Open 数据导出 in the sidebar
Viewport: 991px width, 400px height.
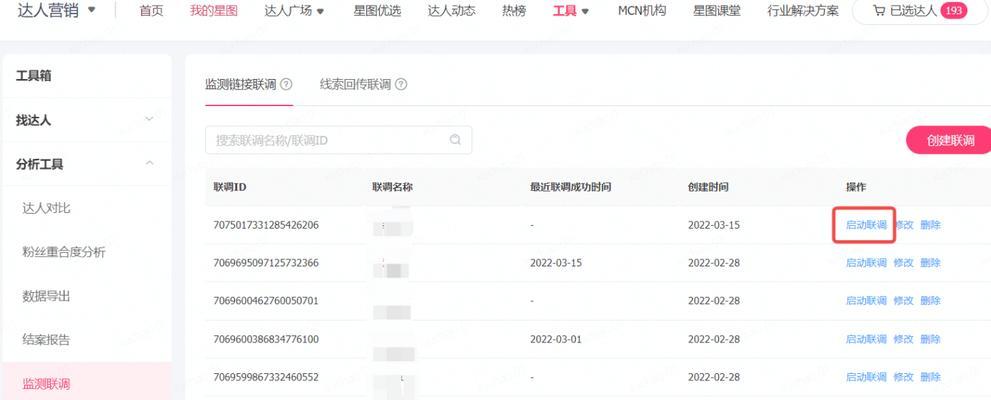coord(46,296)
